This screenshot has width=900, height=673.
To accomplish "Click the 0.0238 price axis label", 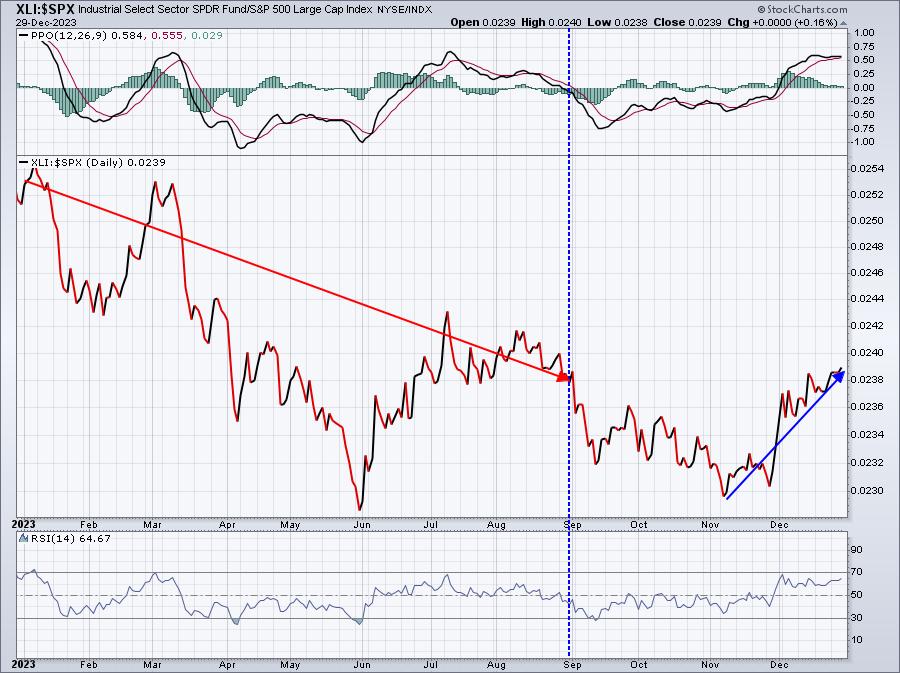I will tap(867, 379).
